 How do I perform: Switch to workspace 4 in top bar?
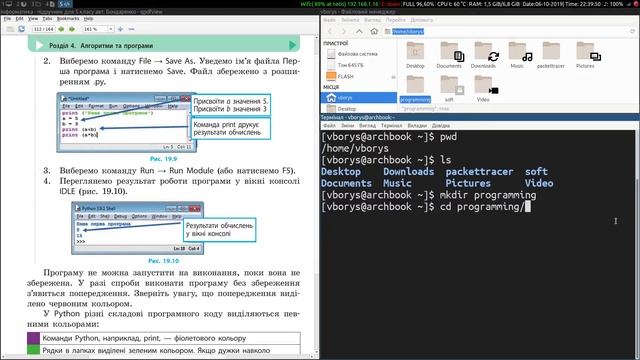point(51,4)
